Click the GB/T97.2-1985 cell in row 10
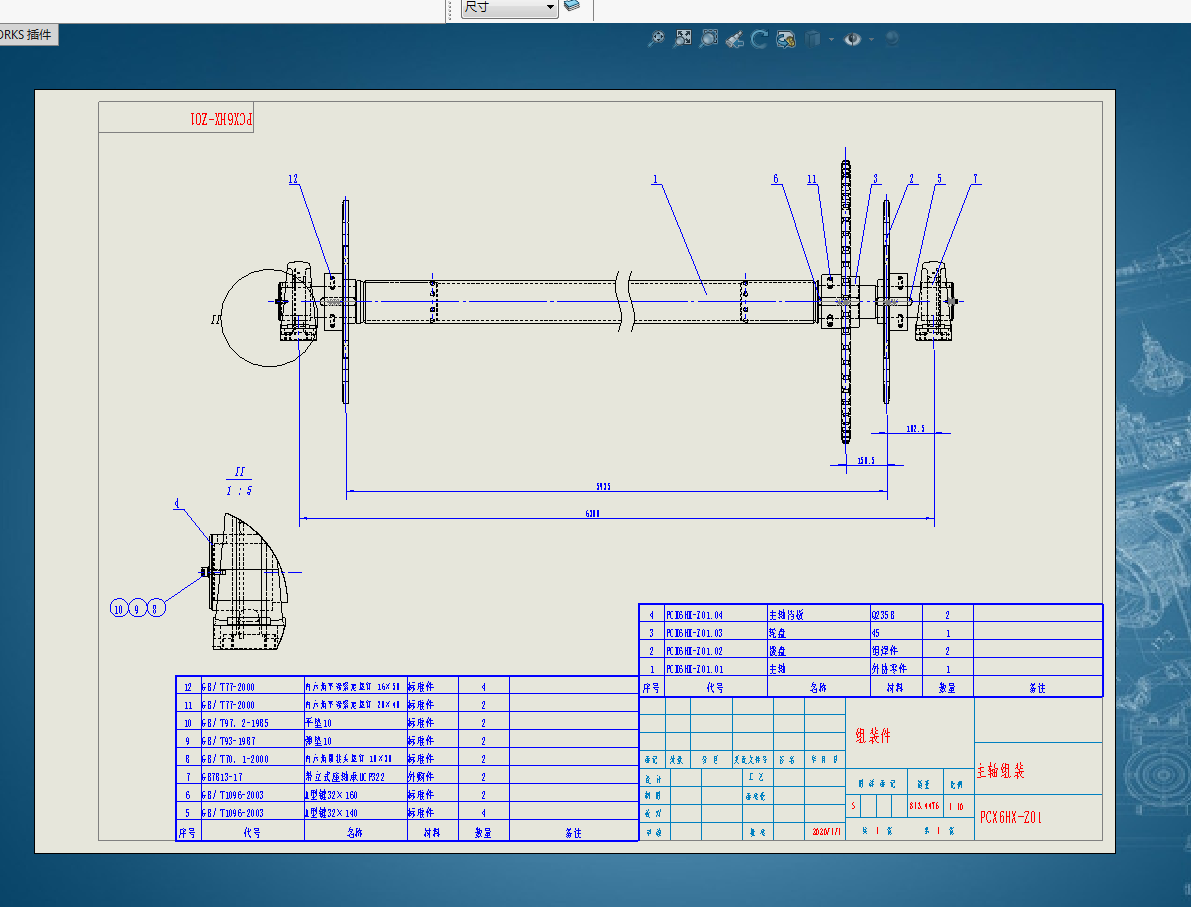Viewport: 1191px width, 907px height. tap(252, 722)
